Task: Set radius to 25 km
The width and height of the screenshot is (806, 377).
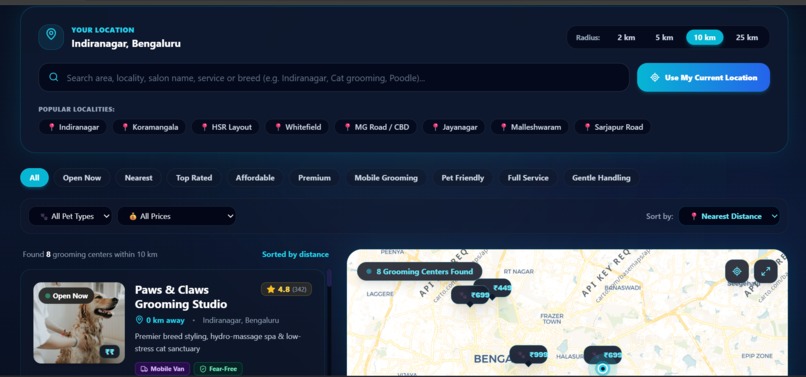Action: coord(746,38)
